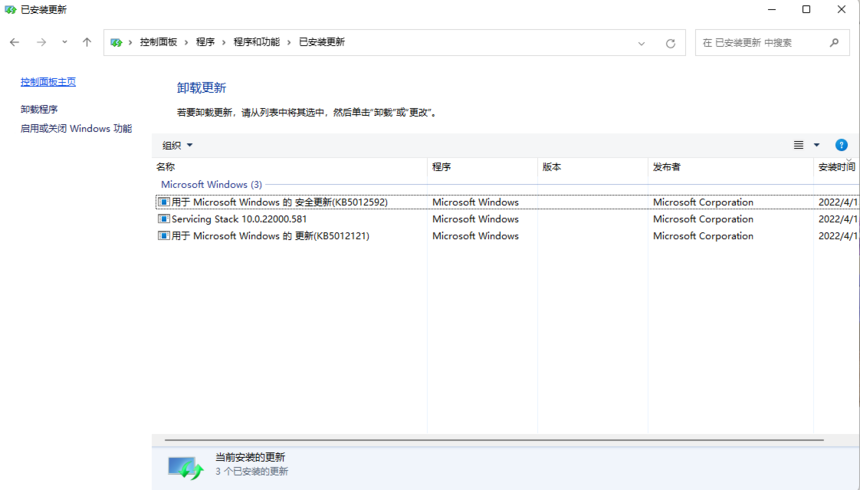Refresh the installed updates list
Viewport: 860px width, 490px height.
[x=670, y=43]
